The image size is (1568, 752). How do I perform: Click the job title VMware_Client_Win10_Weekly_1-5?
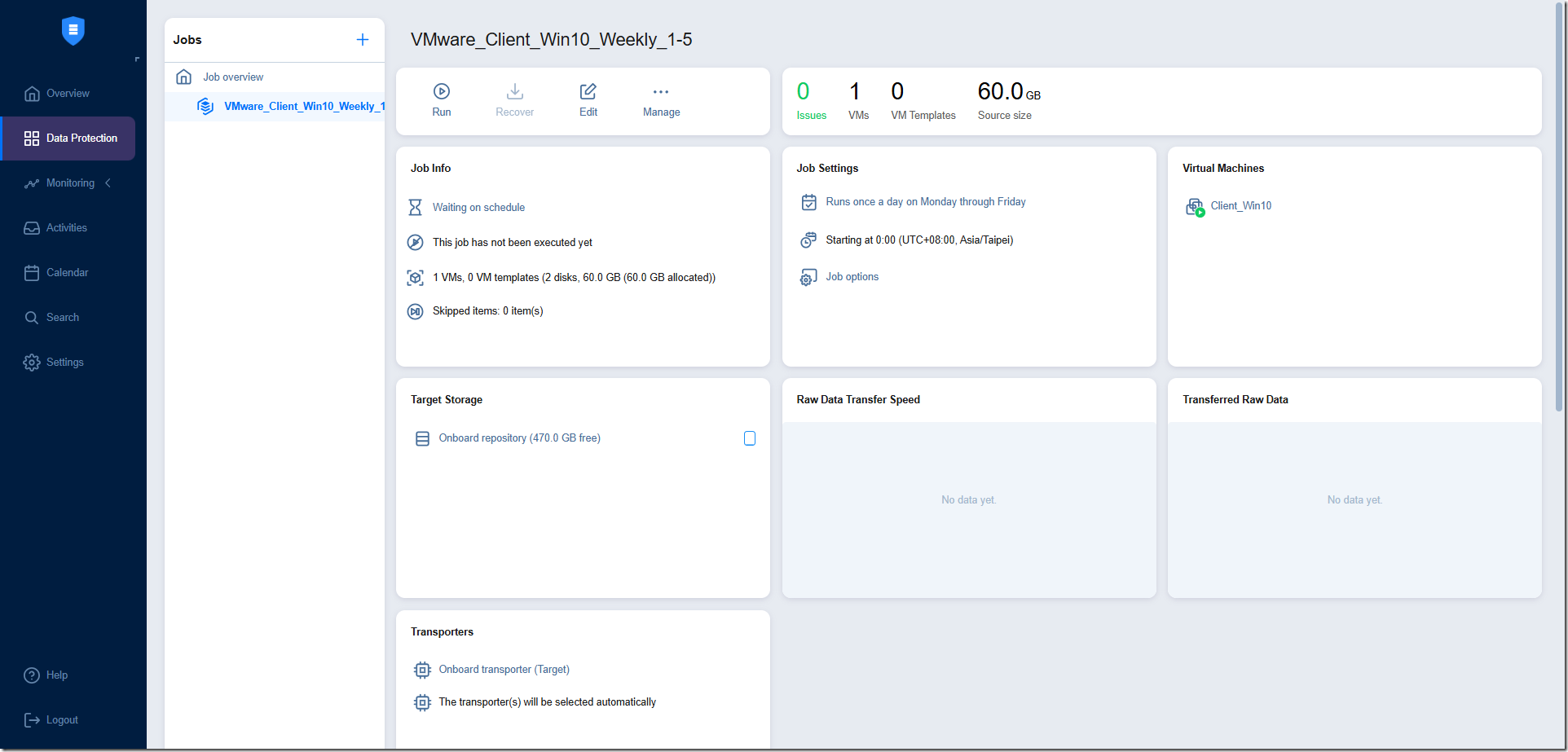coord(552,40)
